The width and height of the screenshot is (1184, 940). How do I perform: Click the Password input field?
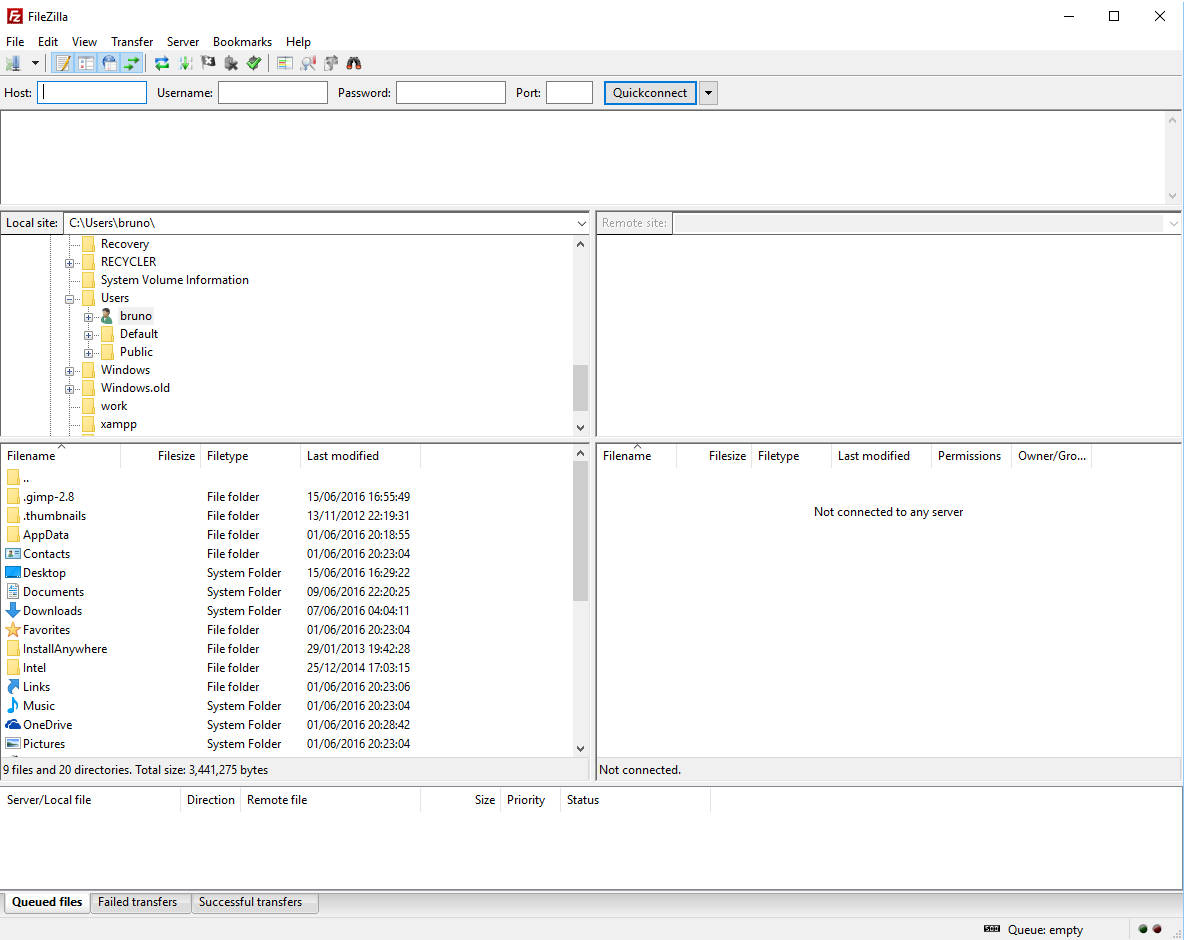(451, 93)
